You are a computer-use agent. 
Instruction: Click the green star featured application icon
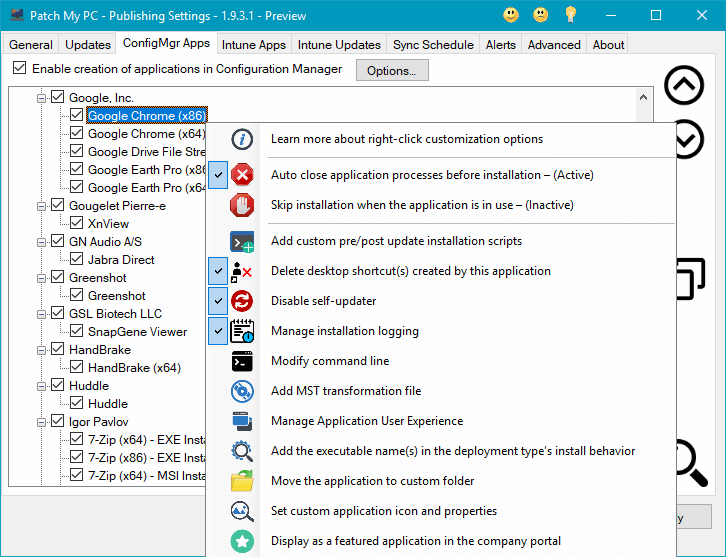[x=242, y=541]
